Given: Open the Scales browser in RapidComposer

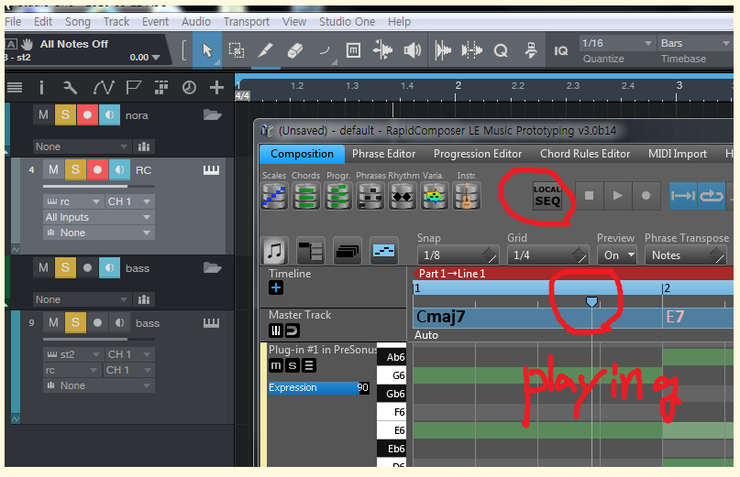Looking at the screenshot, I should point(275,196).
